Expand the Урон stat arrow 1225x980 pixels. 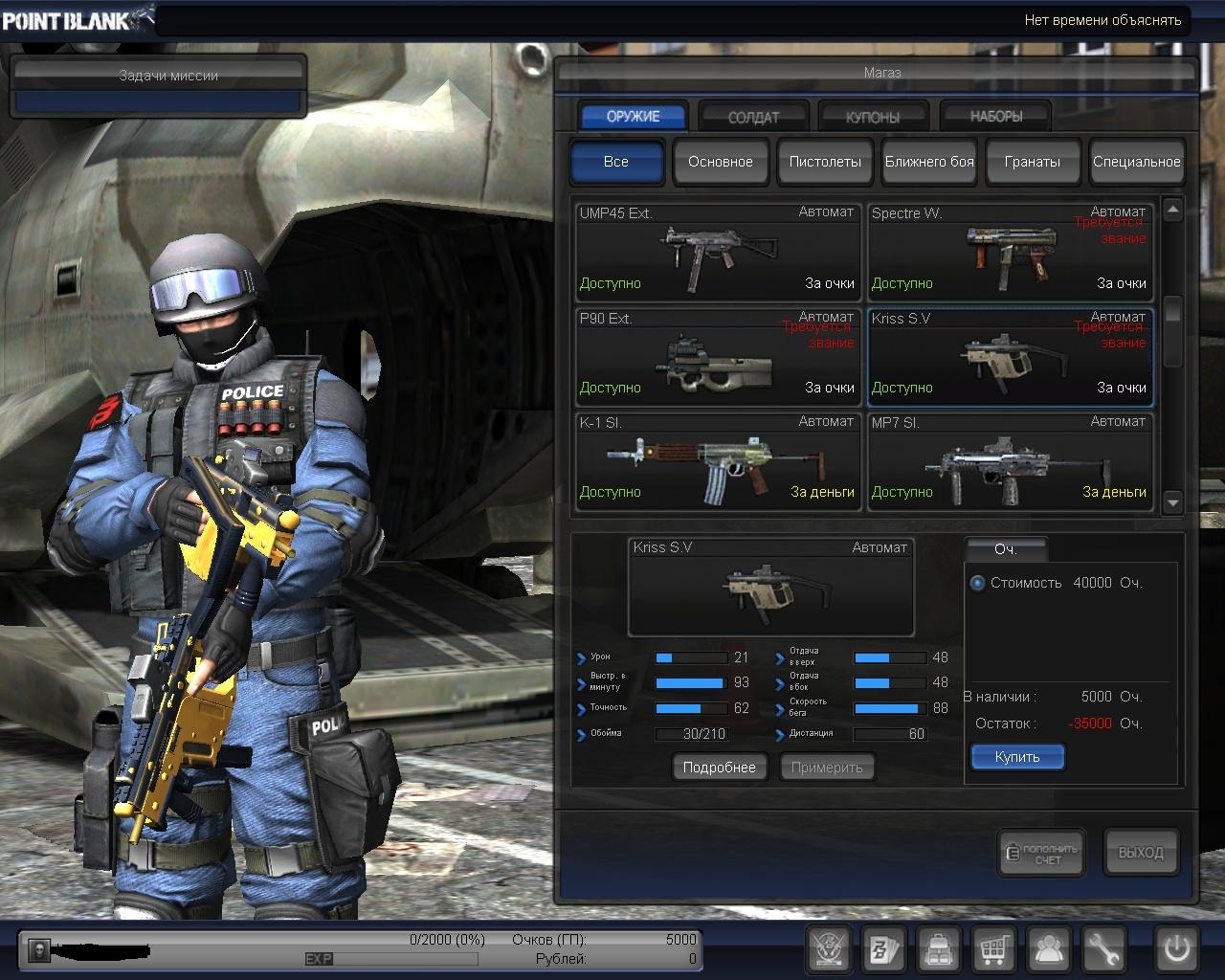[x=582, y=658]
